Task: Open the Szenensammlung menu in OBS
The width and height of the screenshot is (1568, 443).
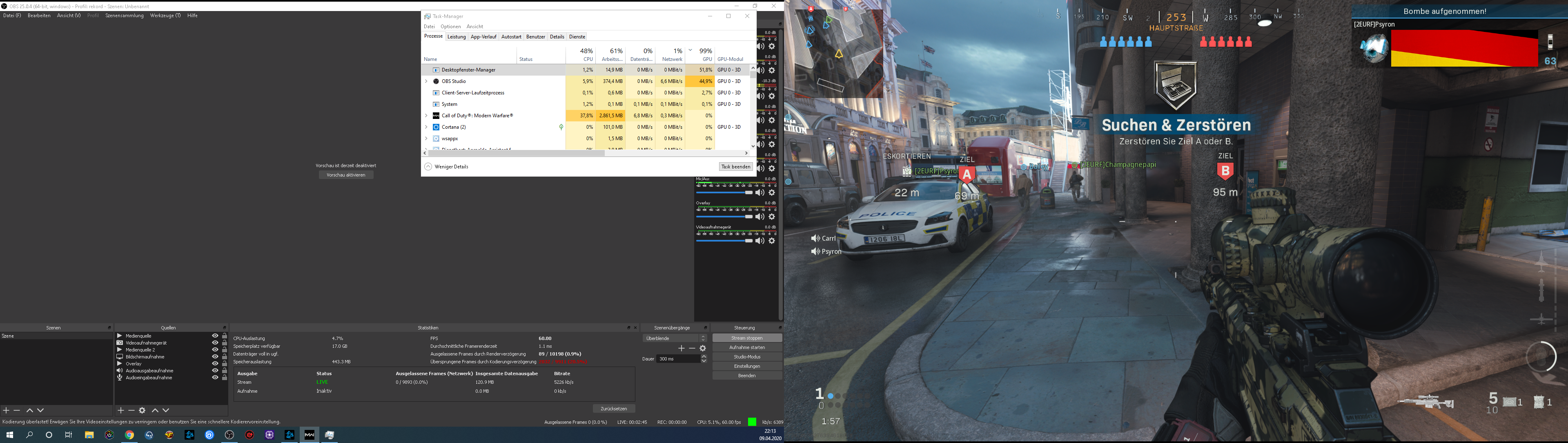Action: (124, 16)
